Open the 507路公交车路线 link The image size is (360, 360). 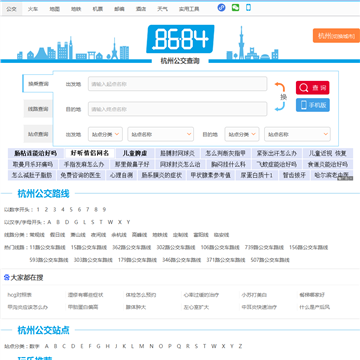point(270,260)
